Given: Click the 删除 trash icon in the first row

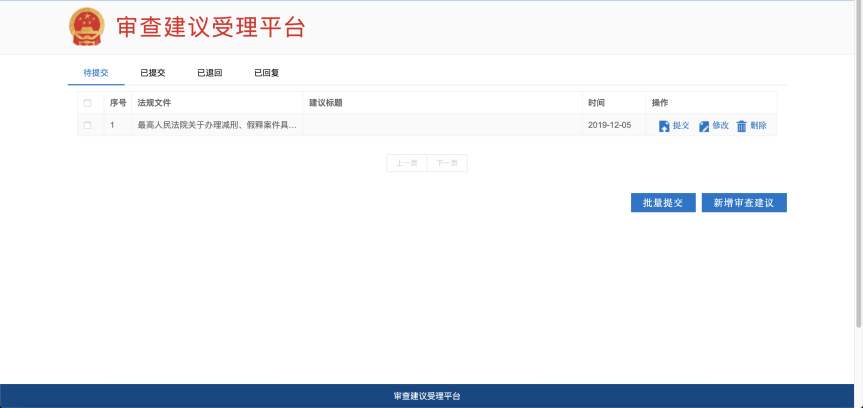Looking at the screenshot, I should [742, 126].
